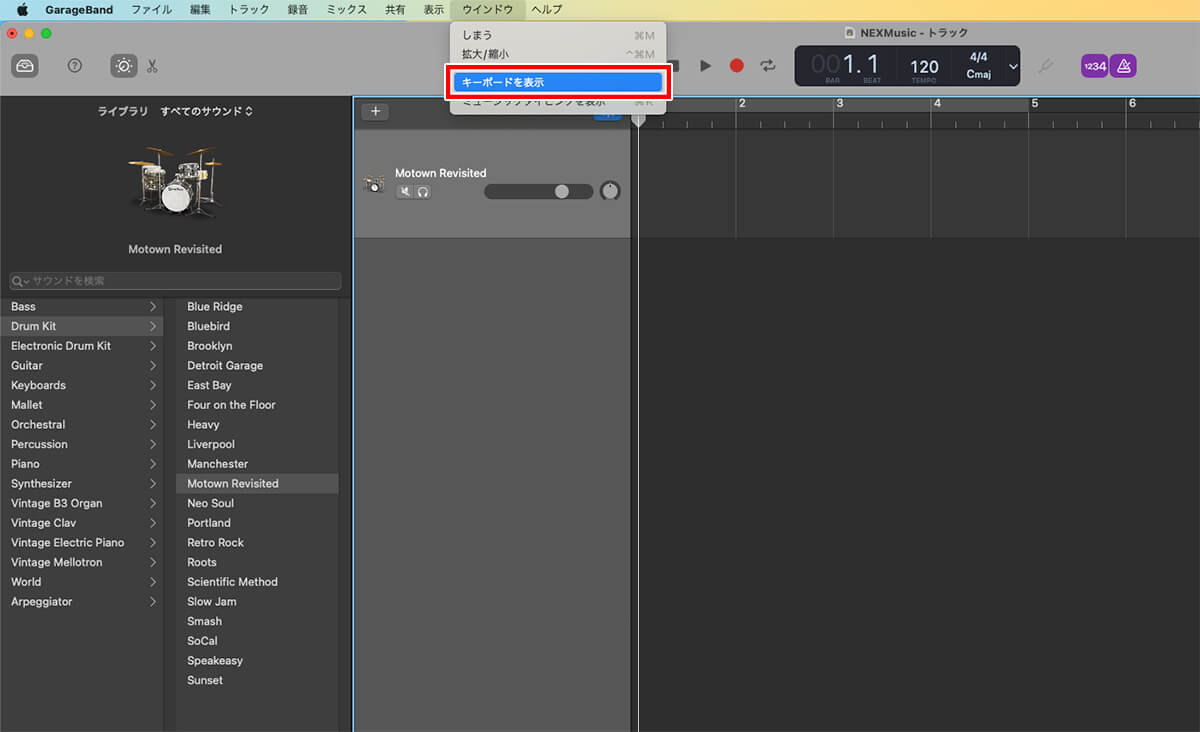1200x732 pixels.
Task: Toggle the Smart Controls dial button
Action: [x=124, y=66]
